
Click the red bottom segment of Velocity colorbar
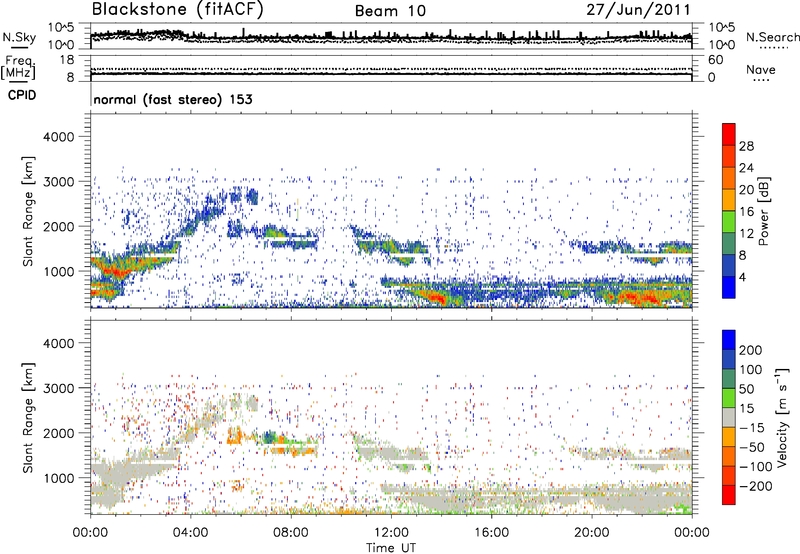729,495
